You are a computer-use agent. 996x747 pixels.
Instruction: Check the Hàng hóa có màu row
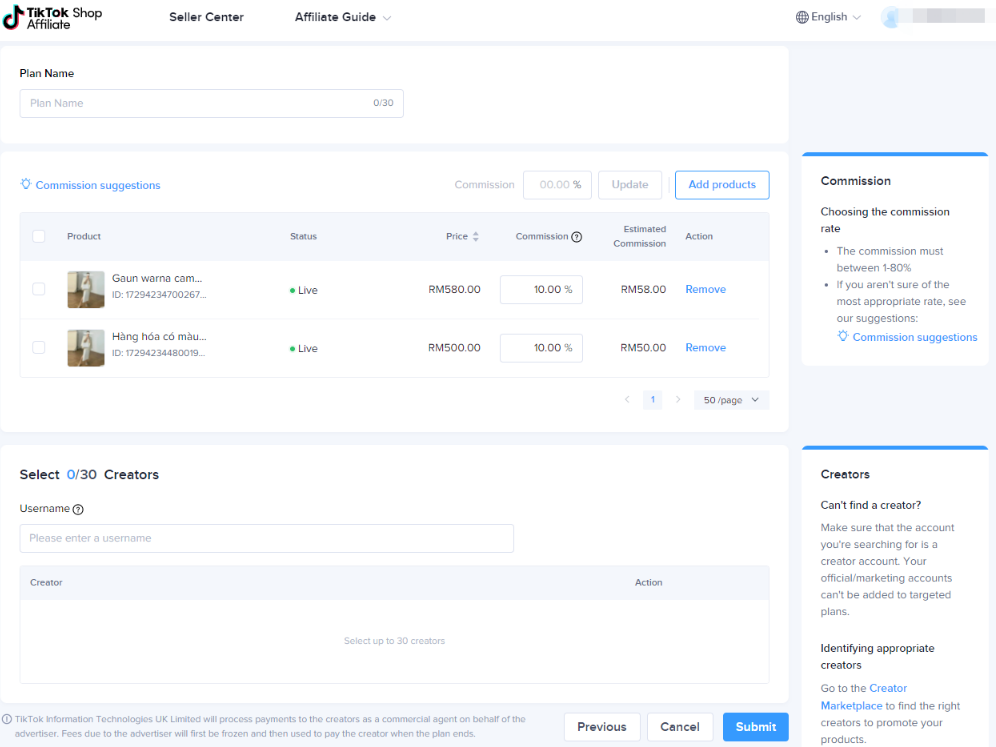tap(39, 348)
